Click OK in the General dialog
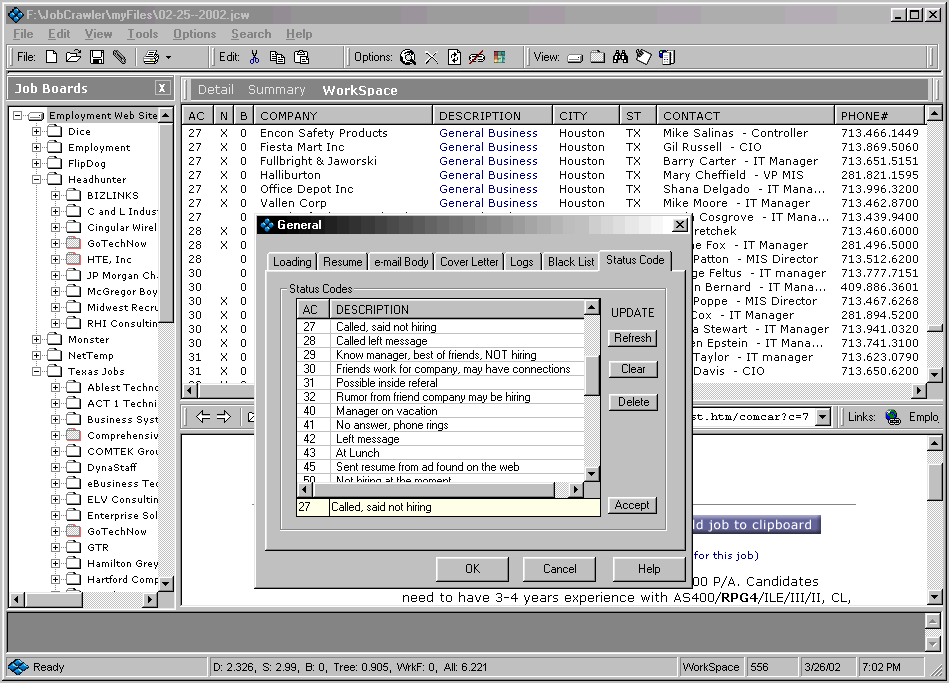This screenshot has width=949, height=683. click(x=472, y=569)
